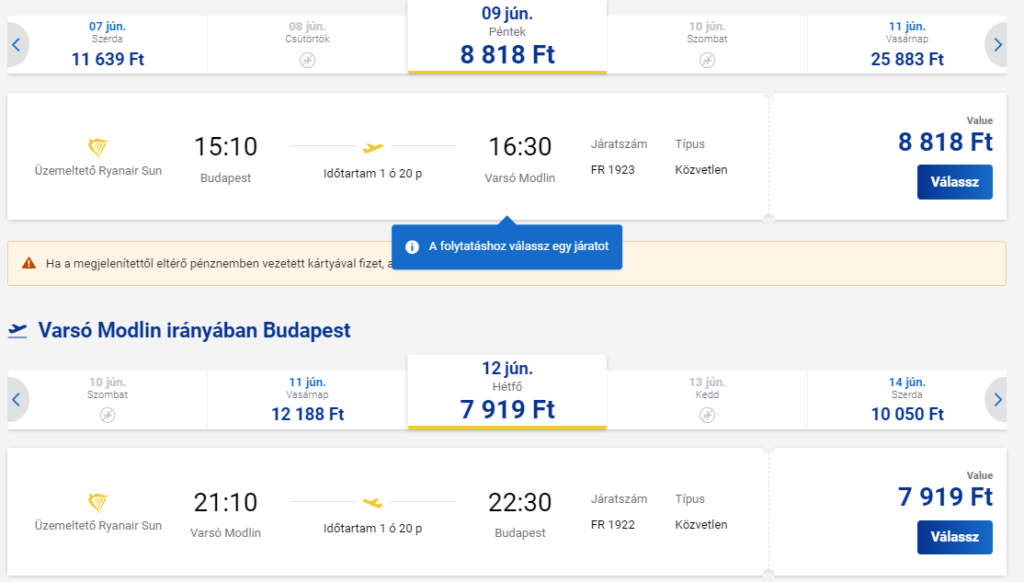Select the 09 jún. Péntek date tab
The image size is (1024, 582).
click(x=507, y=37)
